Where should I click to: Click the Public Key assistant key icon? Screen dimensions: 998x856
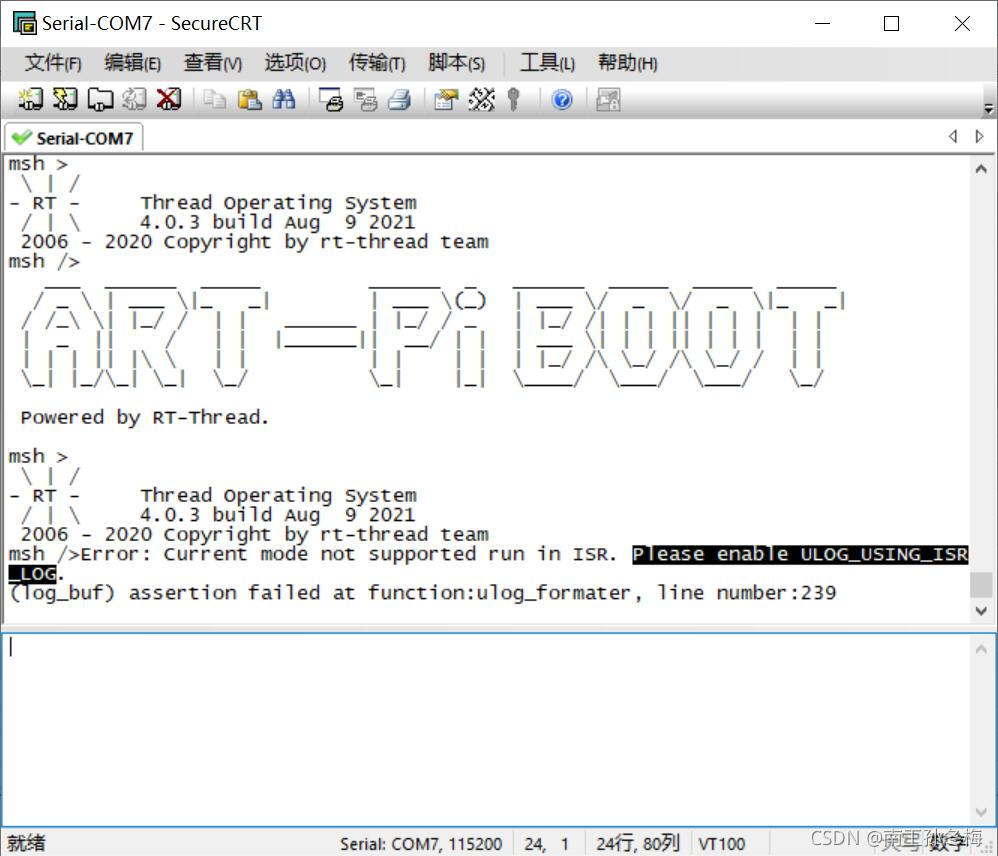coord(514,99)
